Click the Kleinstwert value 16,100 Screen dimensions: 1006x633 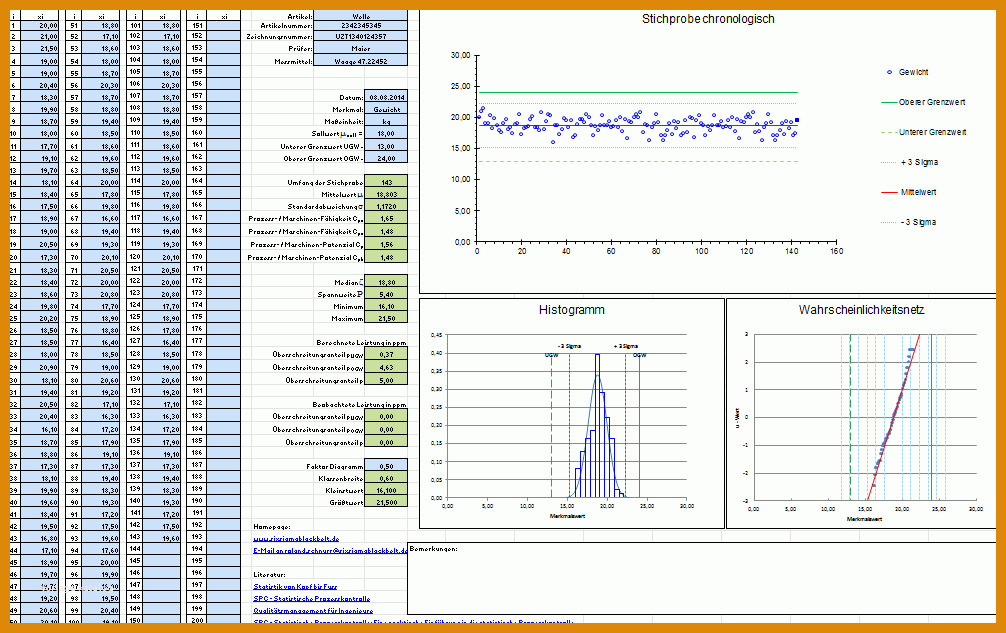[x=386, y=491]
